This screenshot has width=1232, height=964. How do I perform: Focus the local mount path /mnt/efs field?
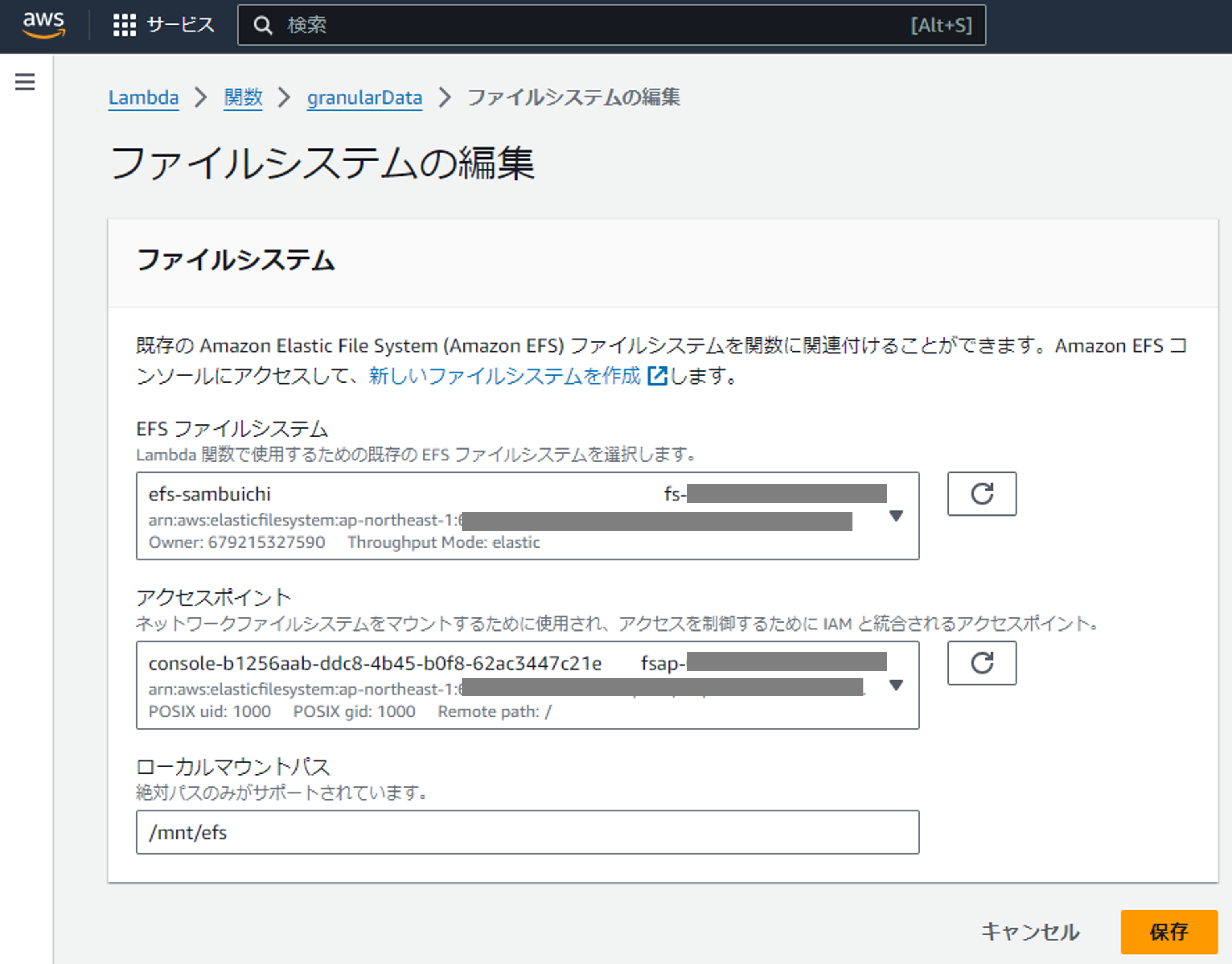point(527,832)
